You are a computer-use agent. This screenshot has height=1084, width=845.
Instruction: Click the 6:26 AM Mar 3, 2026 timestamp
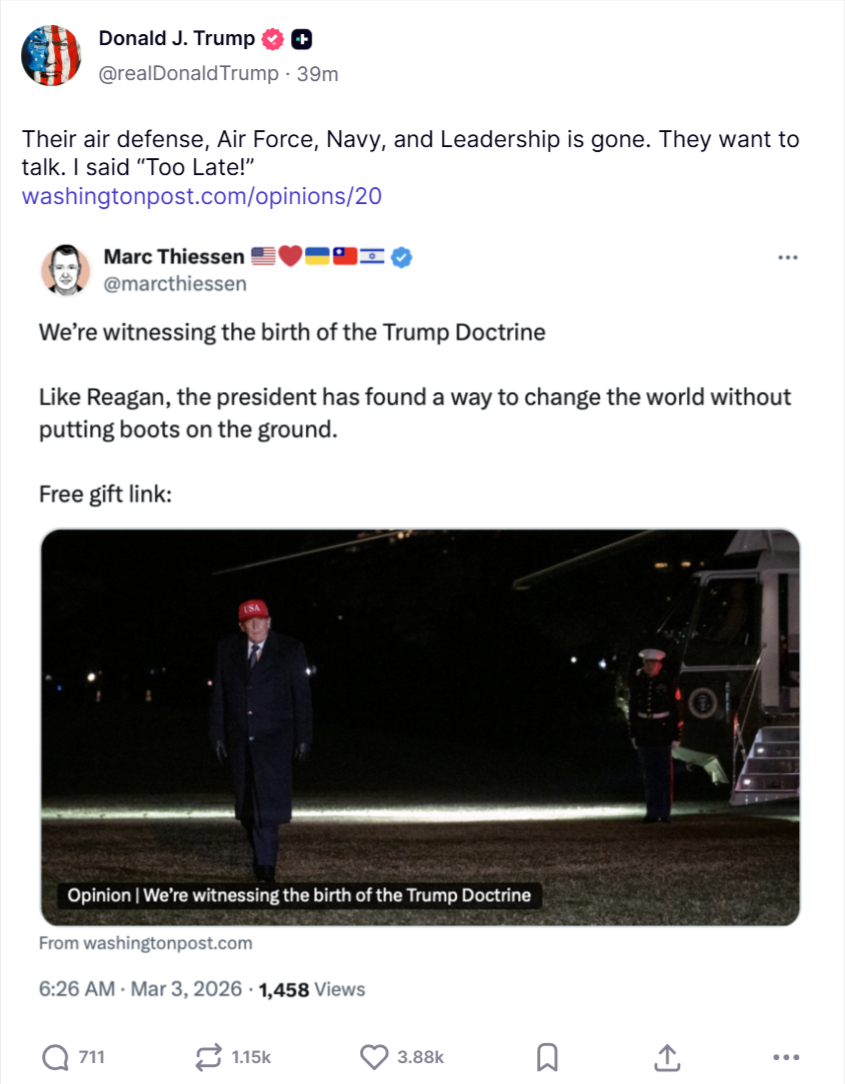coord(140,989)
